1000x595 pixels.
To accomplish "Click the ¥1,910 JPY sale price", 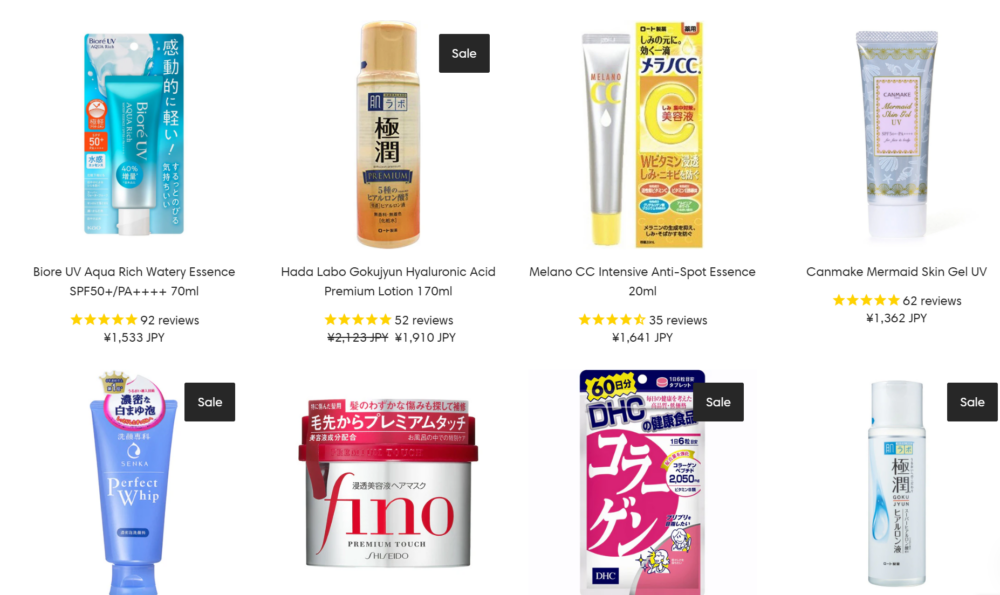I will tap(425, 337).
